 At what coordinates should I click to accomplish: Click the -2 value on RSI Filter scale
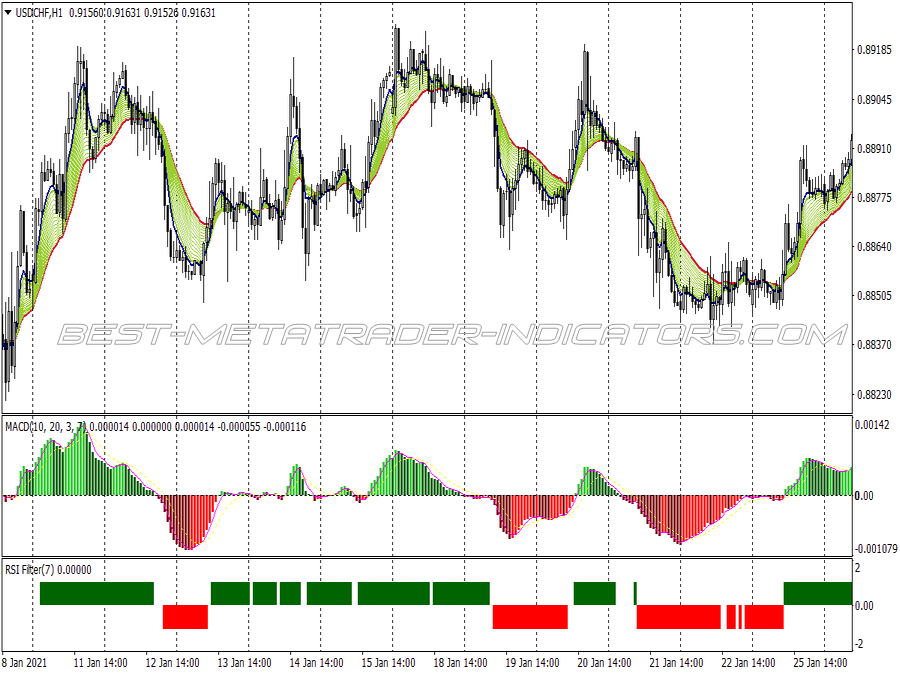coord(859,644)
